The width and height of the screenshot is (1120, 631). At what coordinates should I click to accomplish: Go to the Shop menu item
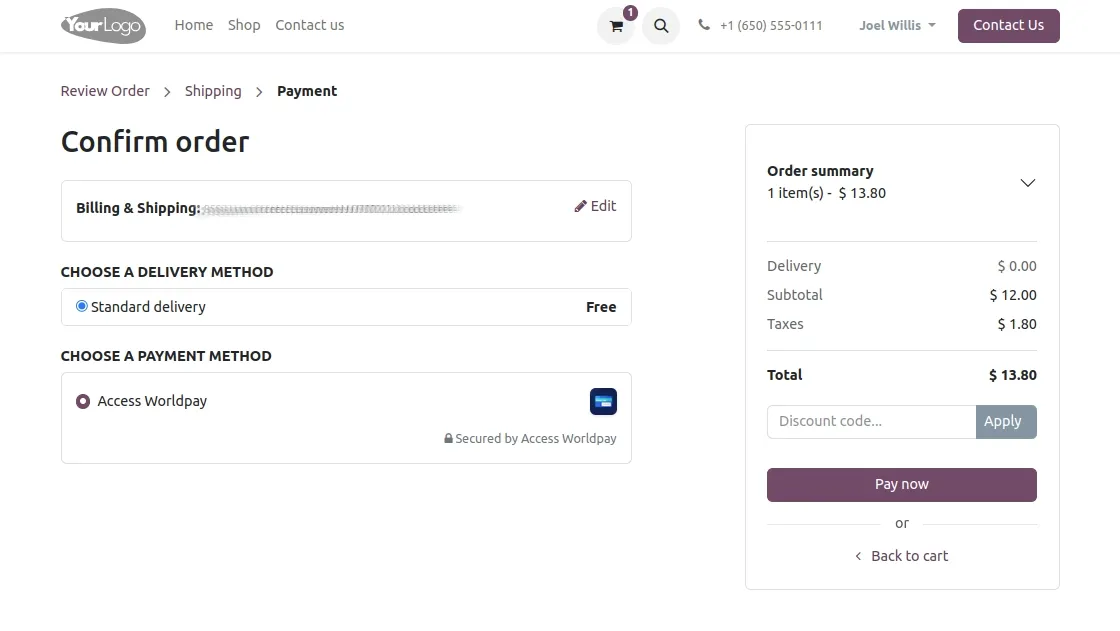click(244, 25)
